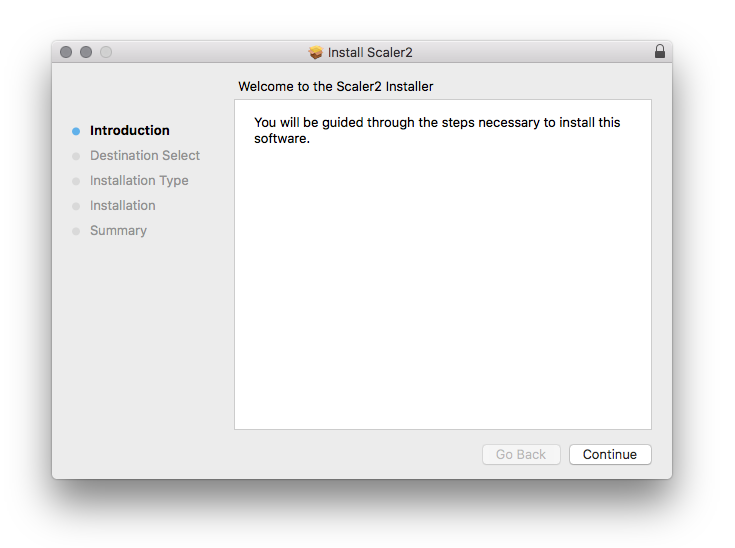Click the Install Scaler2 window title
This screenshot has width=735, height=548.
pos(370,52)
